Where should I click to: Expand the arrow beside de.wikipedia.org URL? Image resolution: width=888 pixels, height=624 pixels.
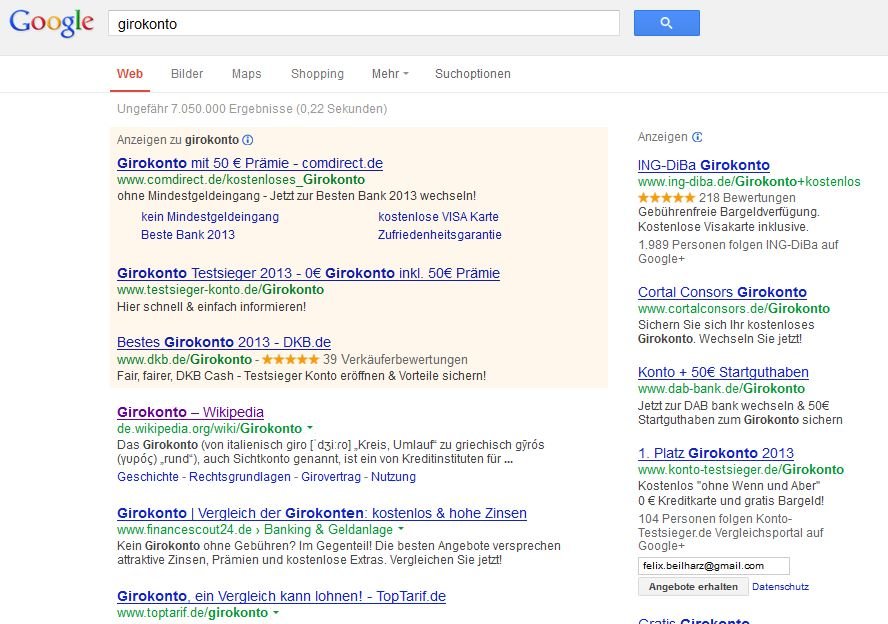[x=310, y=428]
